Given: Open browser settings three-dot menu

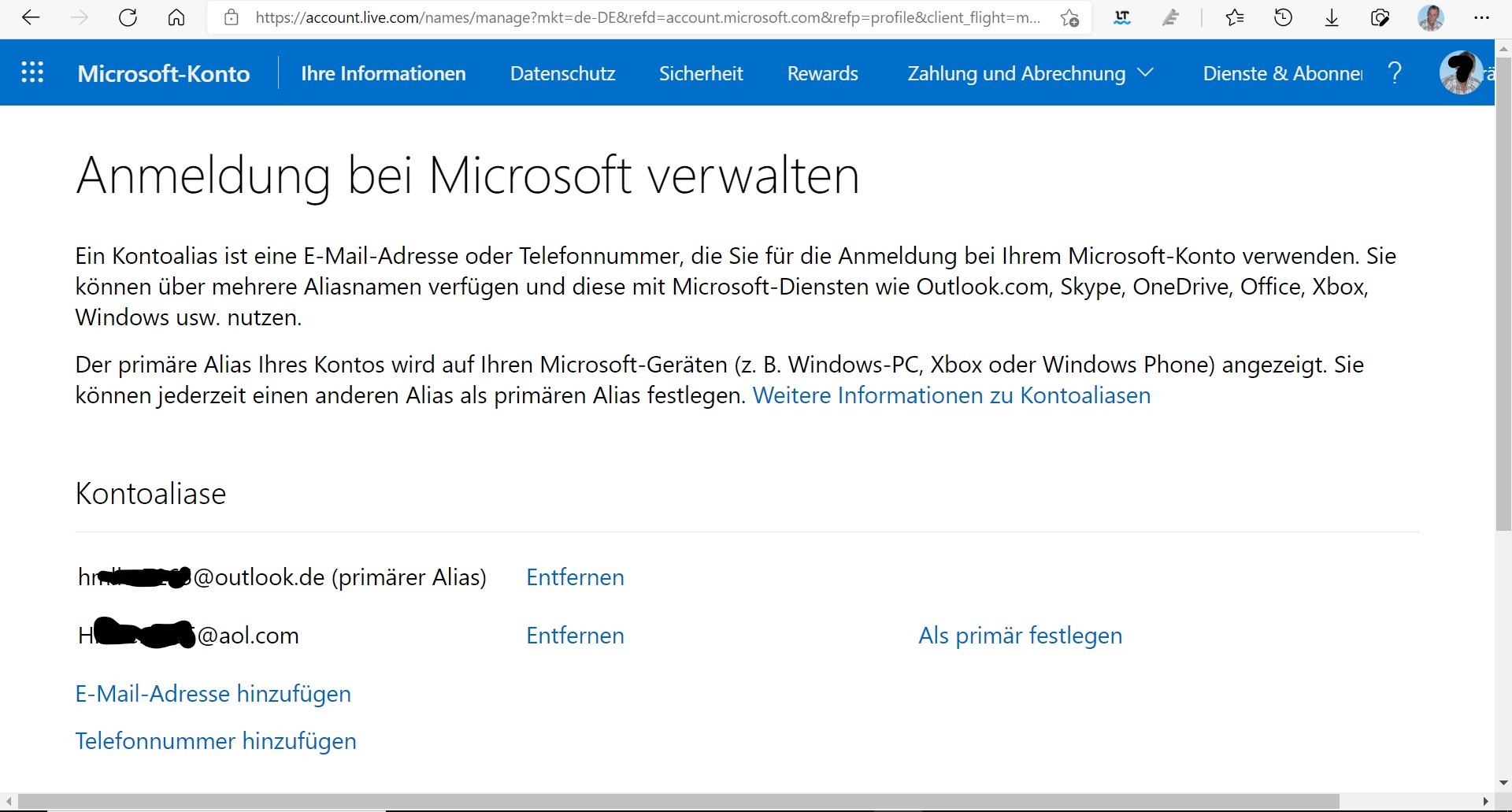Looking at the screenshot, I should 1481,17.
